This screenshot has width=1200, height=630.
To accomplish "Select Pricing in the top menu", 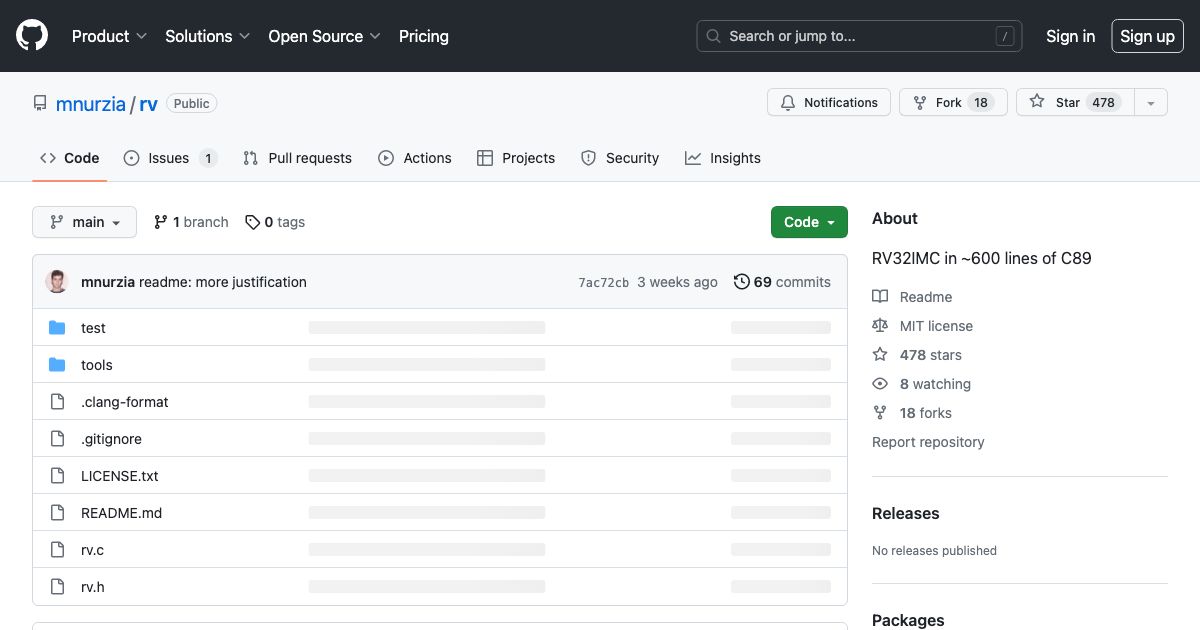I will pos(423,36).
